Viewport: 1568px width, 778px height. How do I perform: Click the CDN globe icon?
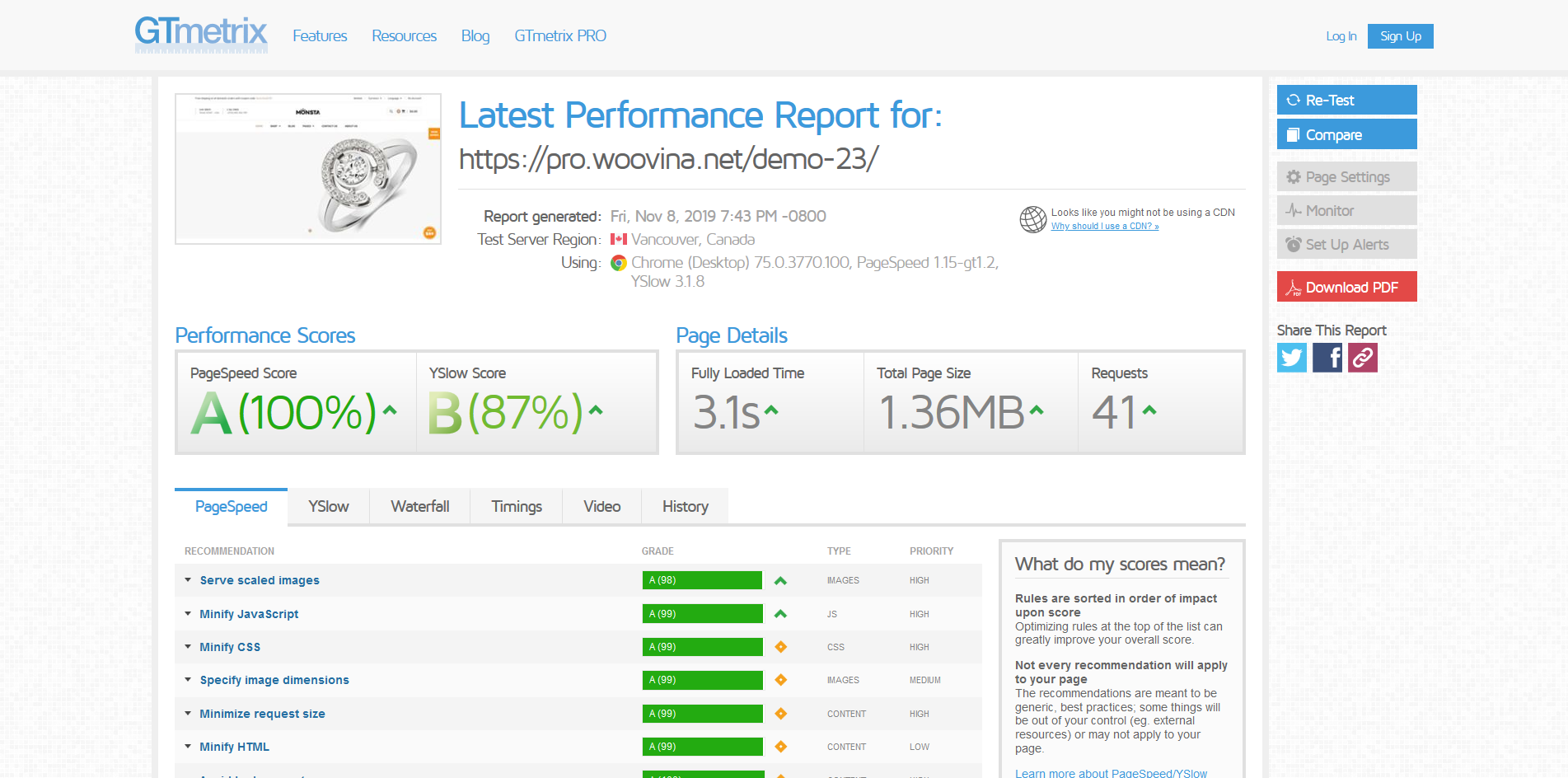tap(1033, 219)
